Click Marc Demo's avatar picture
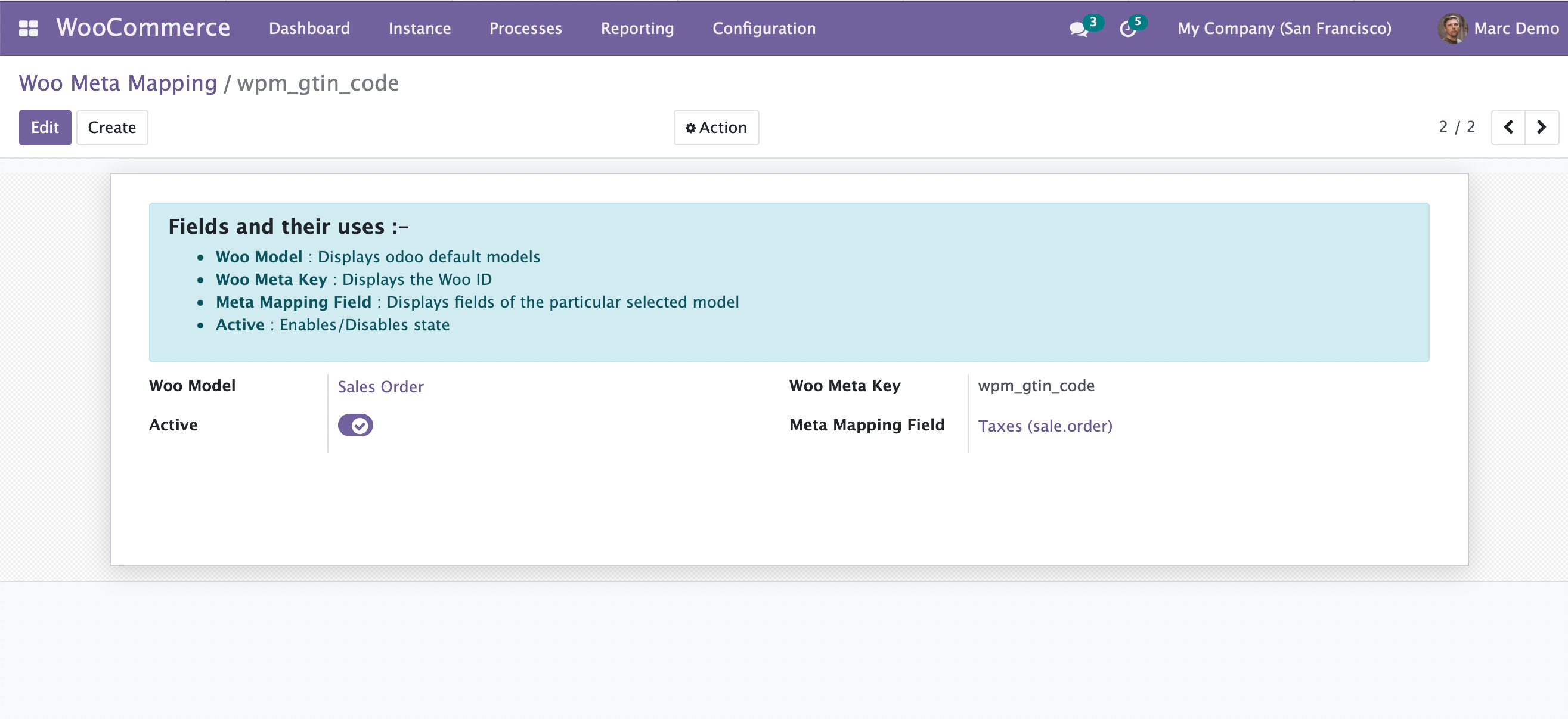Screen dimensions: 1568x719 click(x=1452, y=28)
